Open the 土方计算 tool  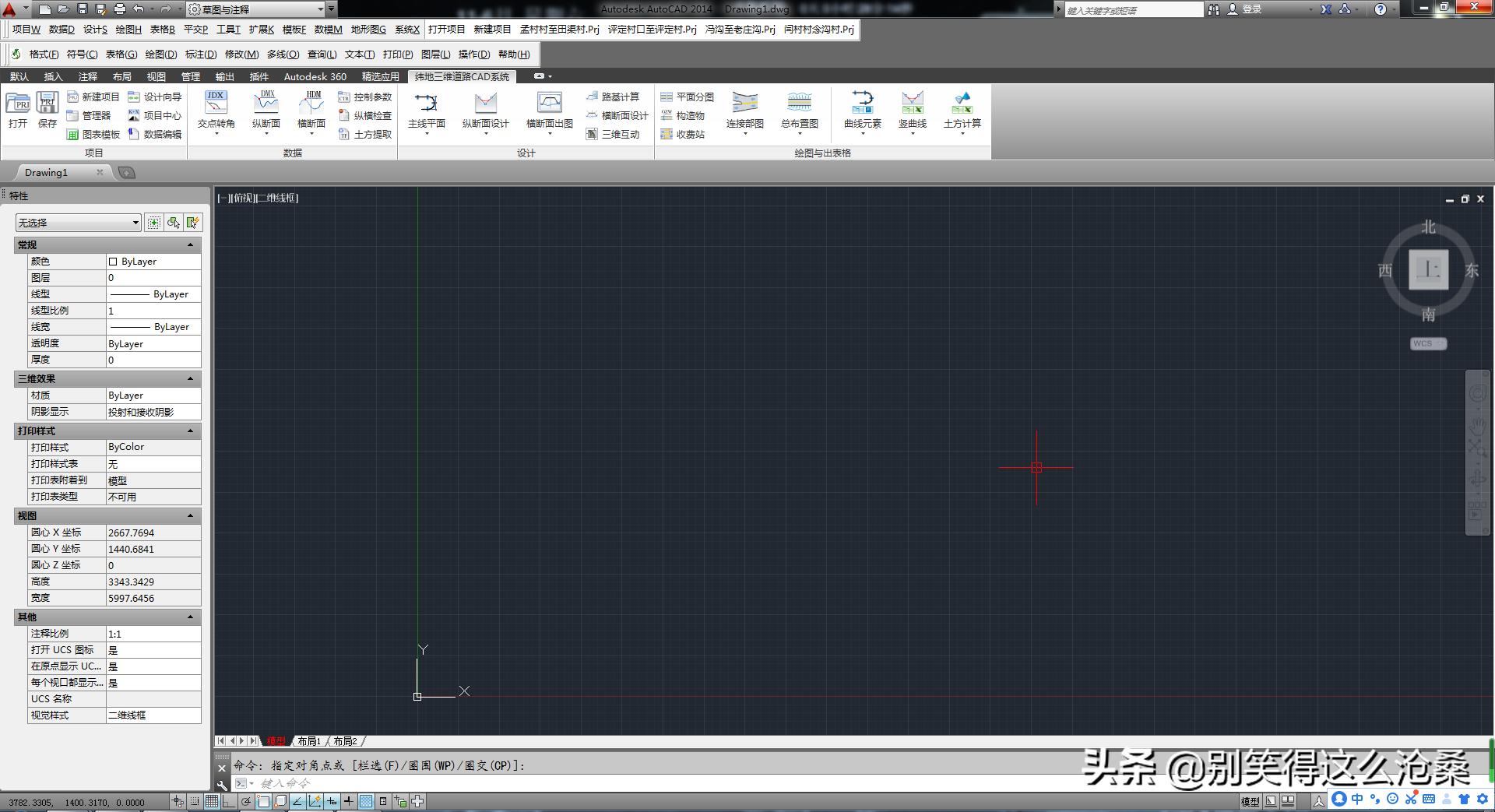962,113
